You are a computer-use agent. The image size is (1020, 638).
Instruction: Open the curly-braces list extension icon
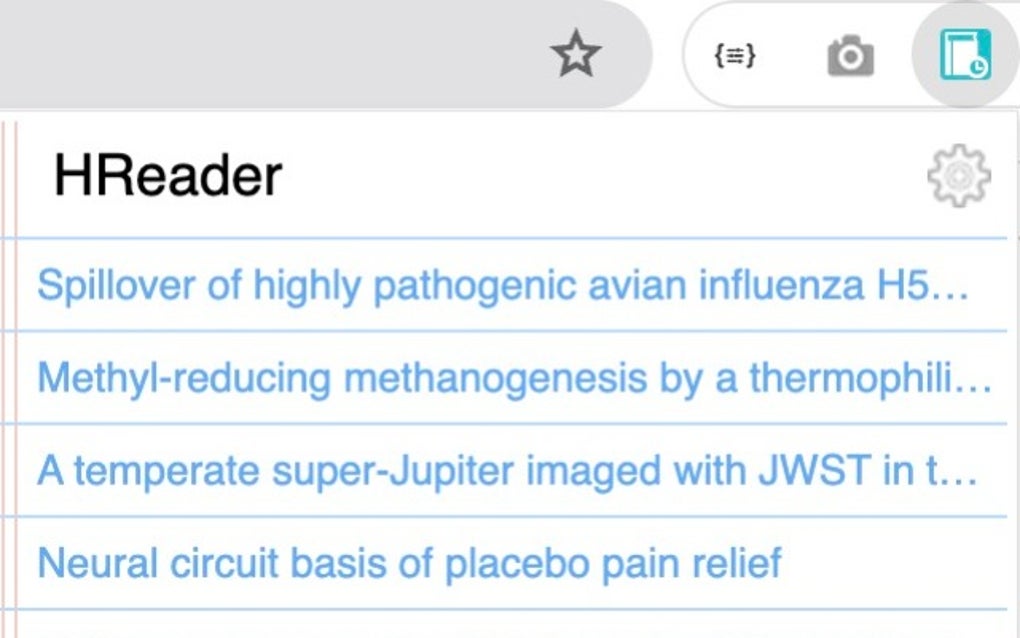734,56
